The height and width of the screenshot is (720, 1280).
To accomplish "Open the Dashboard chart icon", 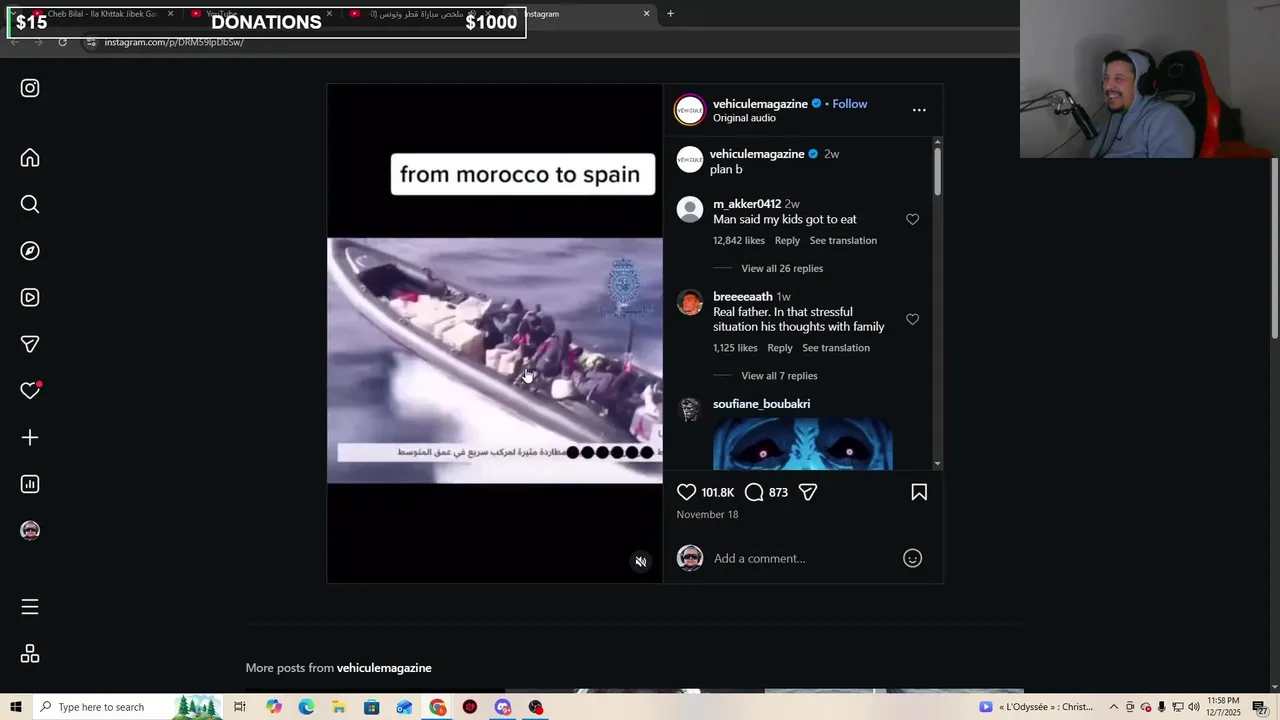I will (30, 484).
